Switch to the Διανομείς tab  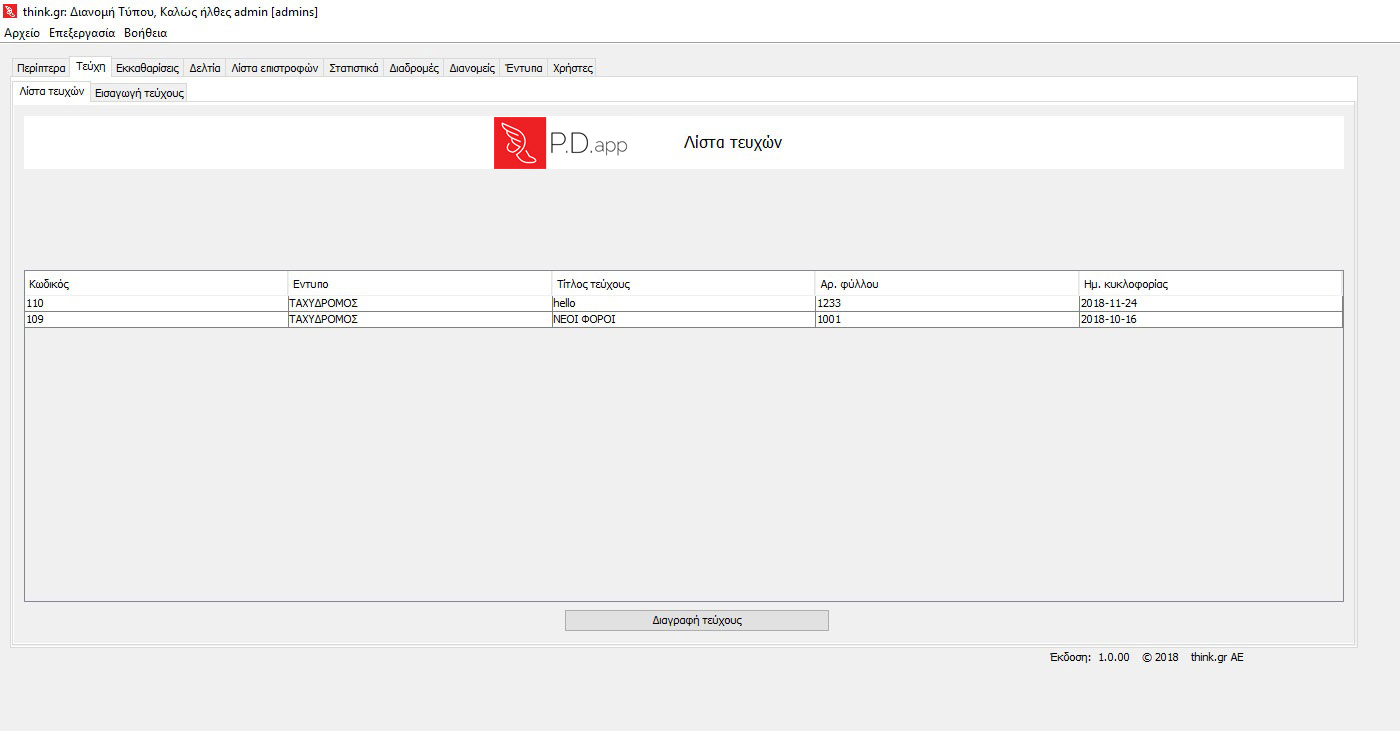(472, 69)
